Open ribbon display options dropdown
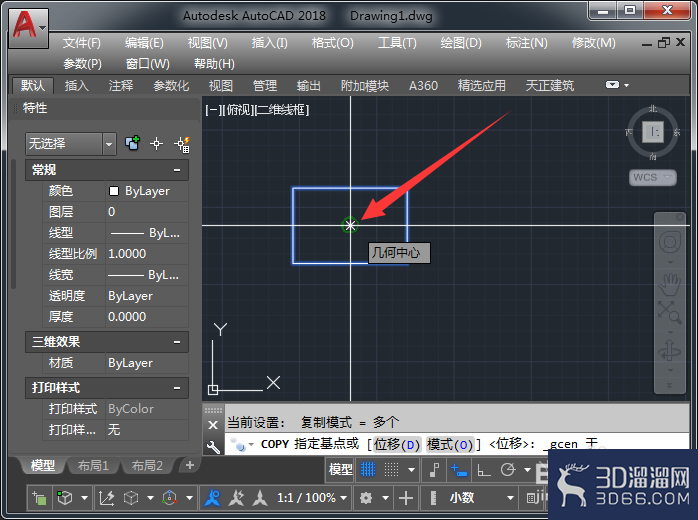The height and width of the screenshot is (520, 698). tap(617, 85)
